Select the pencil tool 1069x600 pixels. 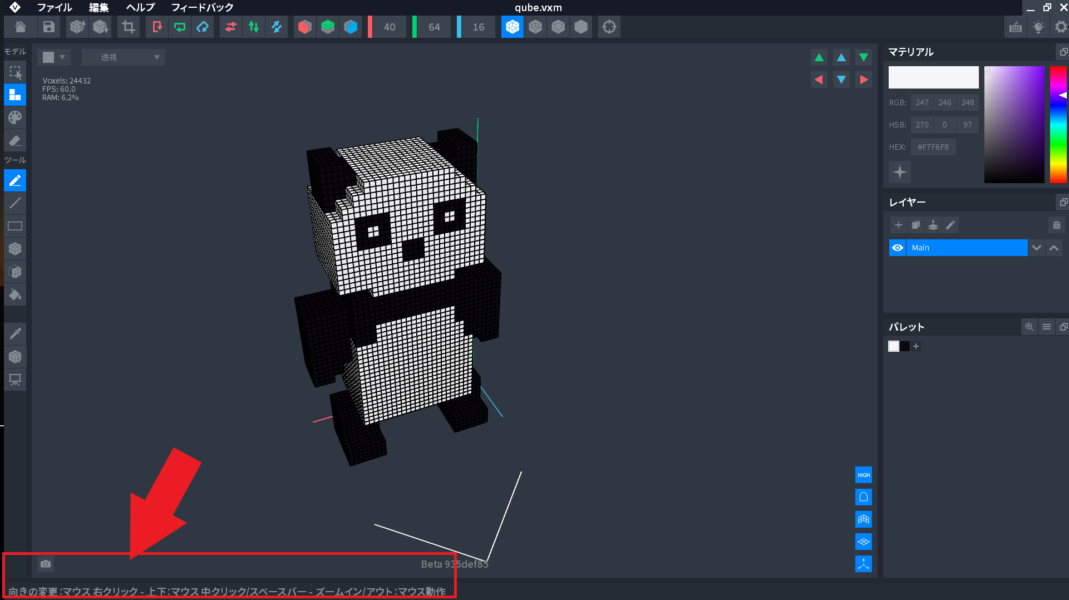point(15,181)
